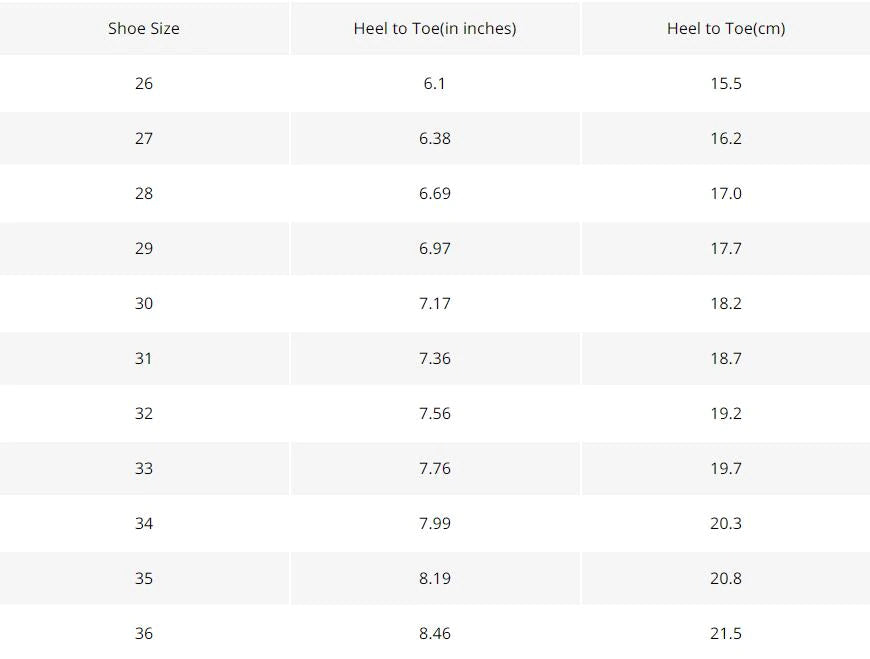This screenshot has width=870, height=659.
Task: Click the 7.76 inches value
Action: (435, 468)
